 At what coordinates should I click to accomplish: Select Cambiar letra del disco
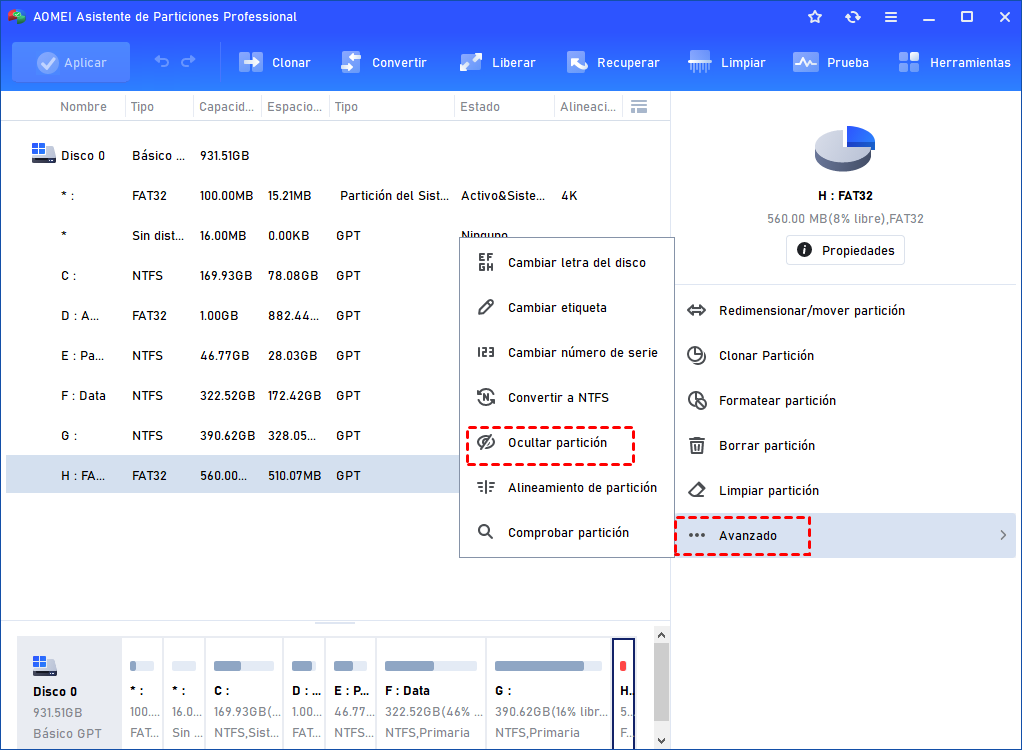pyautogui.click(x=566, y=263)
